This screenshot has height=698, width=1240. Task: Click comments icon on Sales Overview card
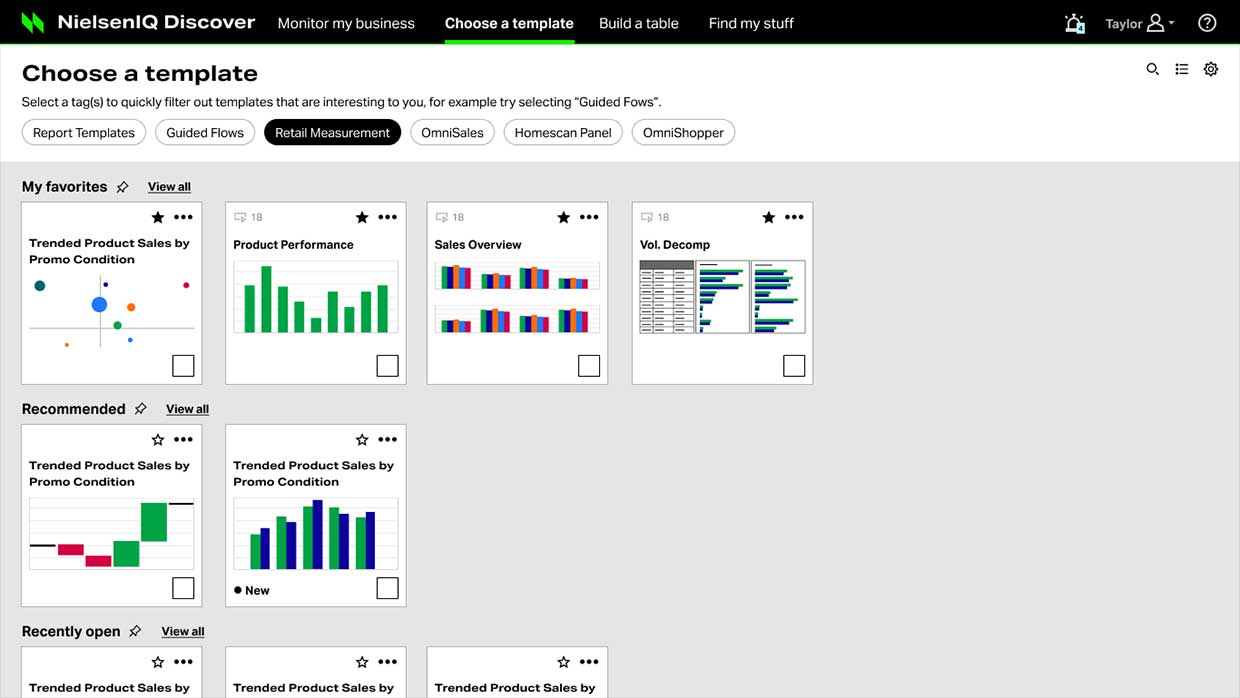(x=441, y=217)
